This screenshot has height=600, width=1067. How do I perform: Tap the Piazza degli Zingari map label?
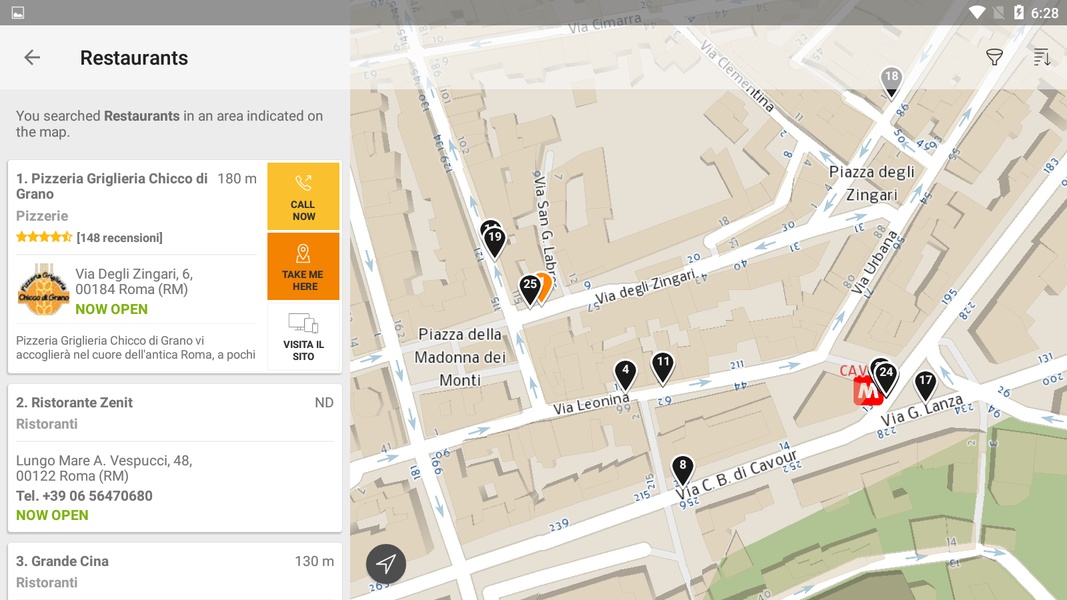tap(872, 184)
